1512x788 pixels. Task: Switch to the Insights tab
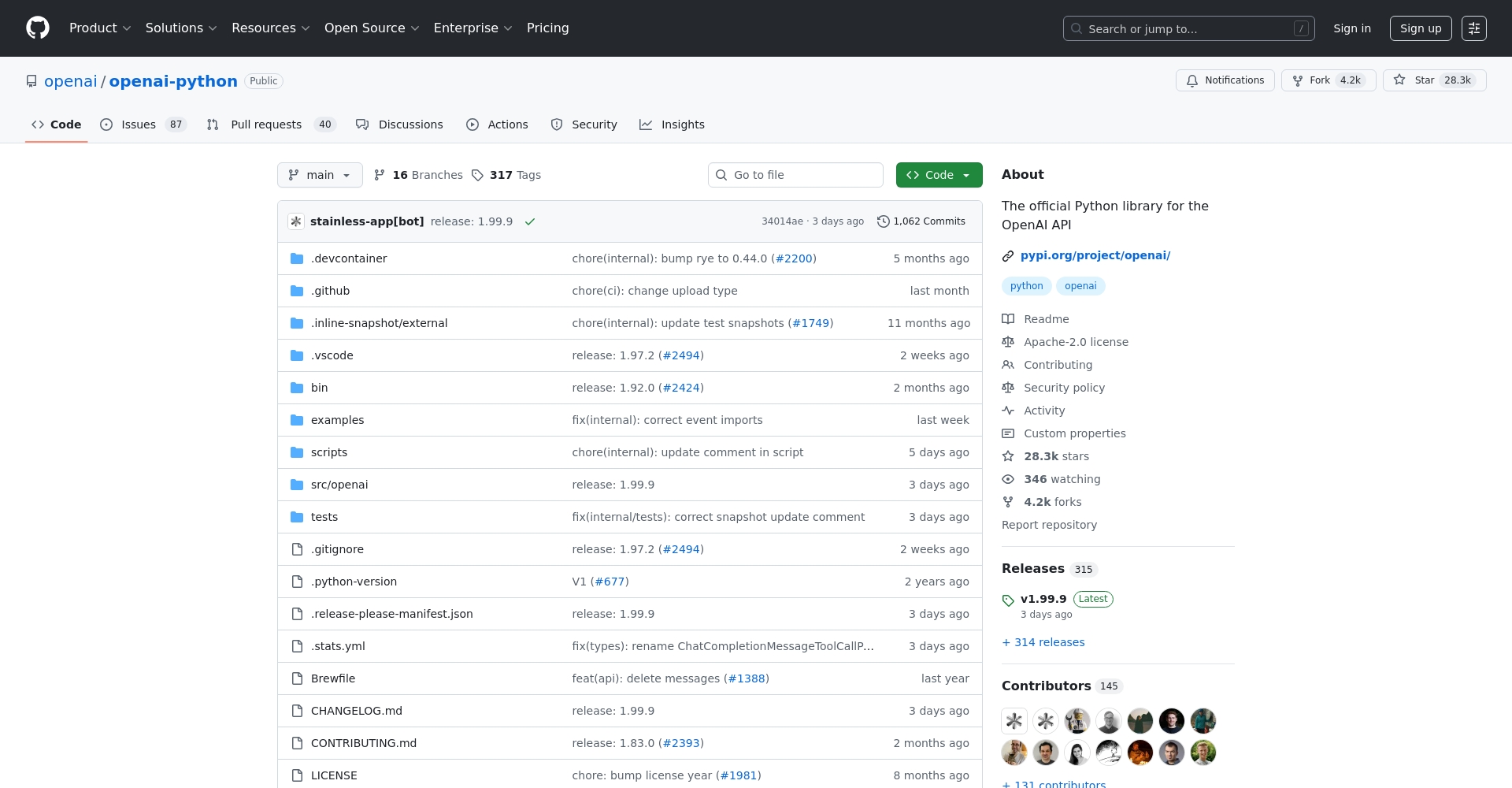click(x=672, y=125)
